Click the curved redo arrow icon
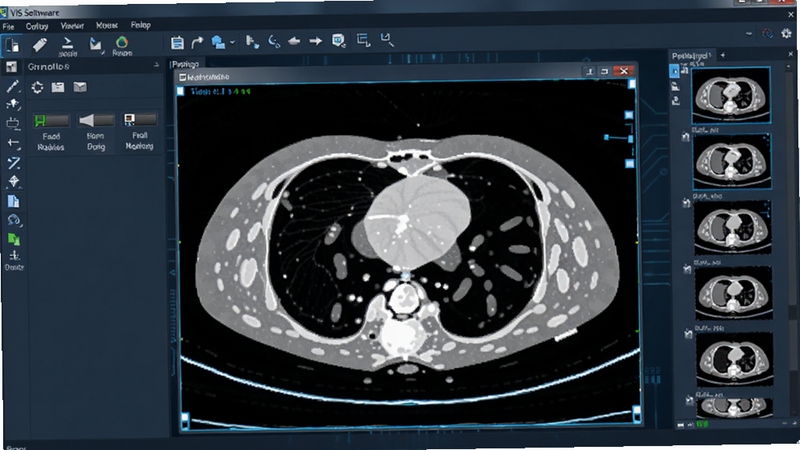The image size is (800, 450). pyautogui.click(x=197, y=42)
